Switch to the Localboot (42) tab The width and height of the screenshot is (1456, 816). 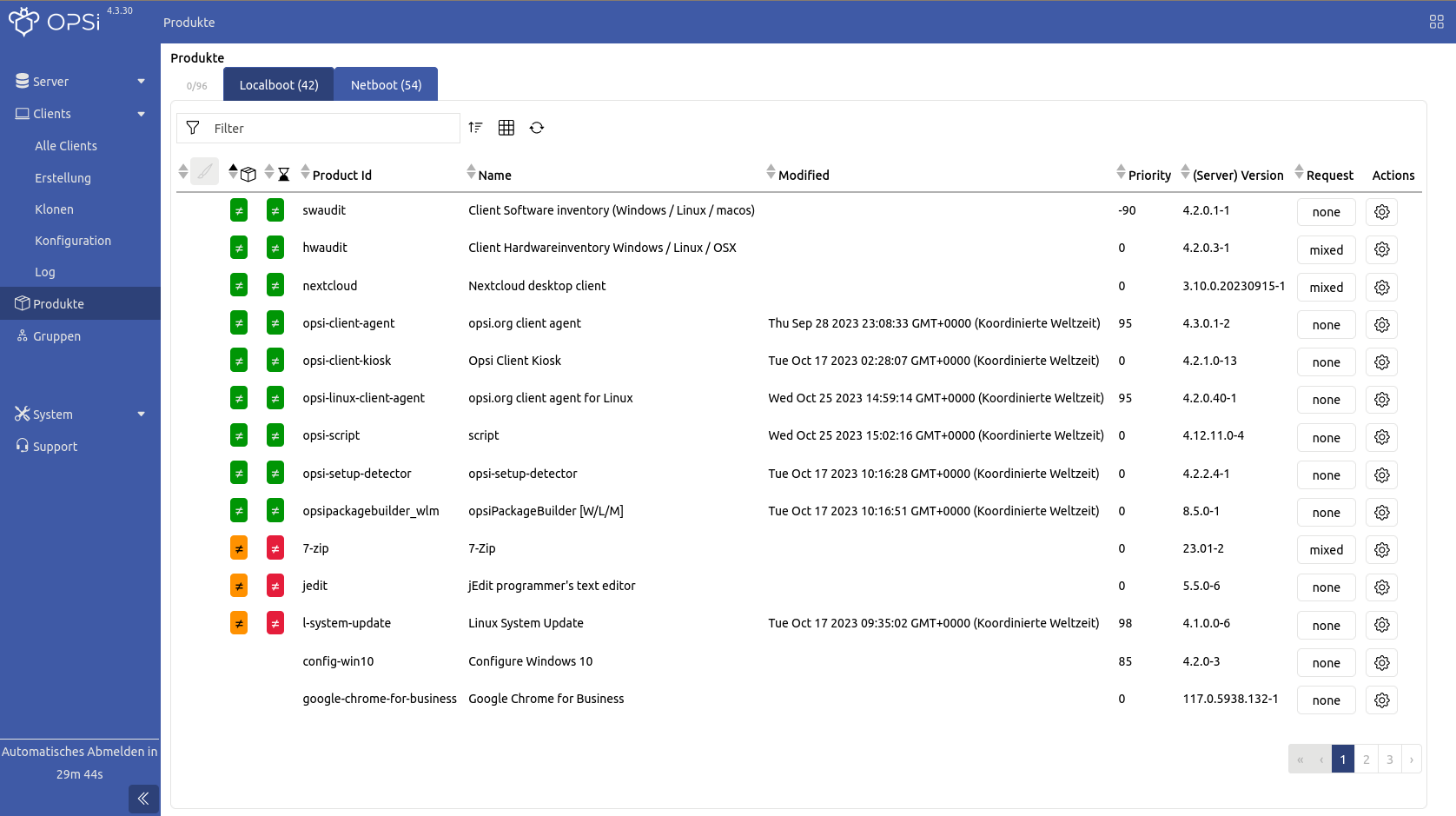(x=279, y=84)
